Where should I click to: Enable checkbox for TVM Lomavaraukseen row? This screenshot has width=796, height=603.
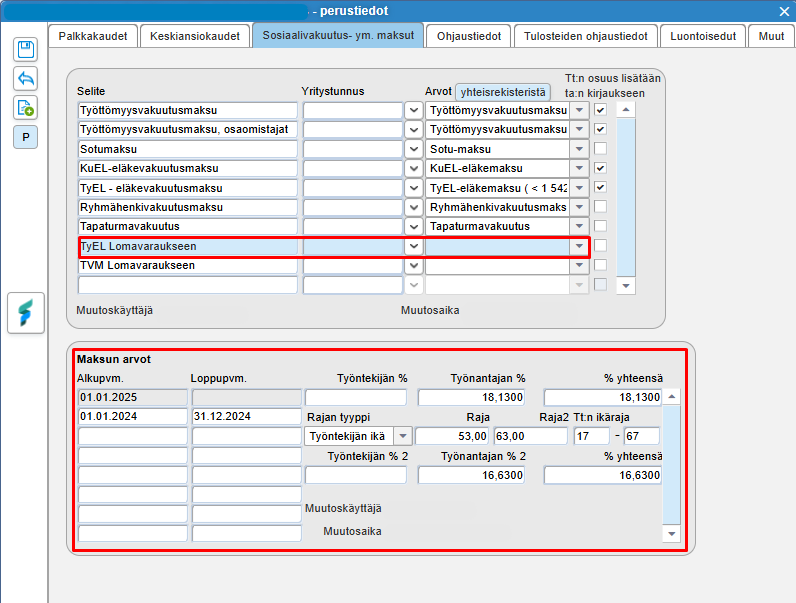(600, 264)
